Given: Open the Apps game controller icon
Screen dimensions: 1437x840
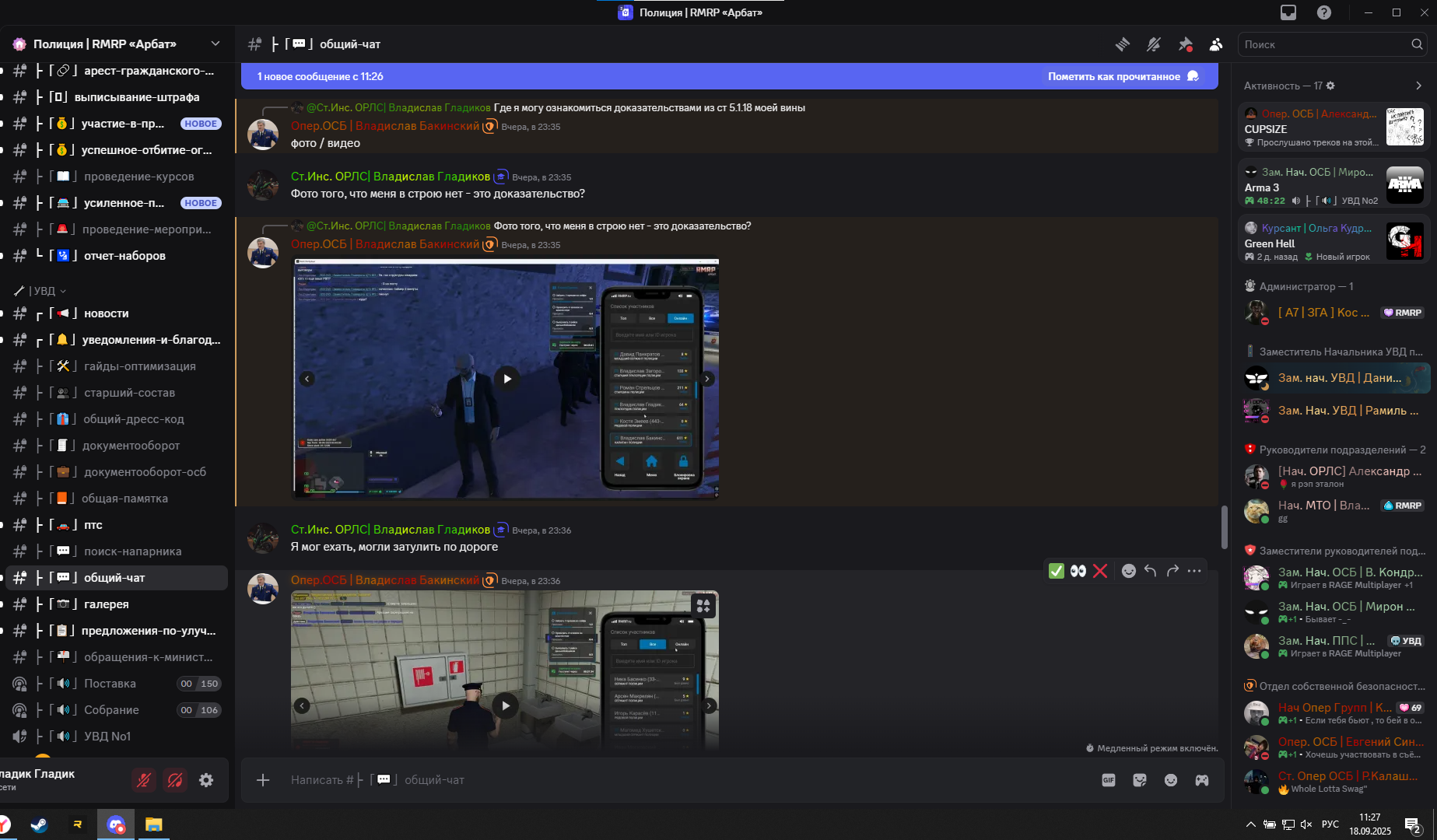Looking at the screenshot, I should [1202, 780].
